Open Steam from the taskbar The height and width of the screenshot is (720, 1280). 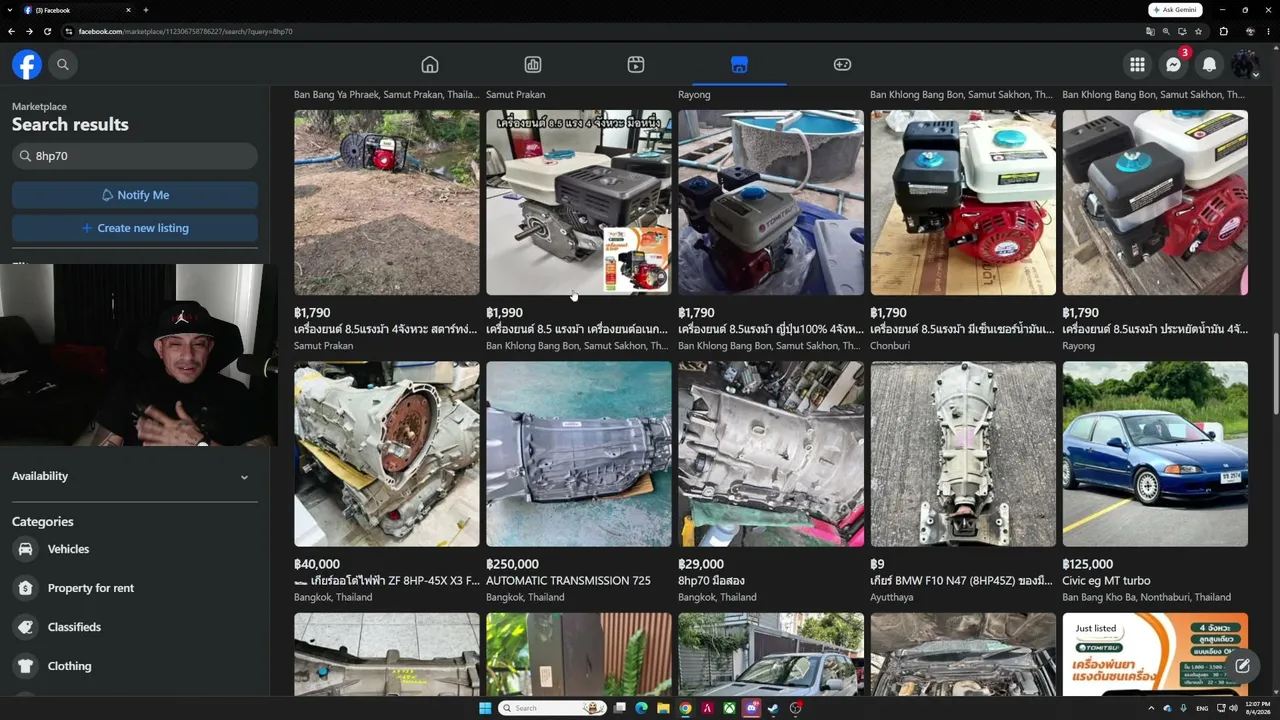pos(773,708)
